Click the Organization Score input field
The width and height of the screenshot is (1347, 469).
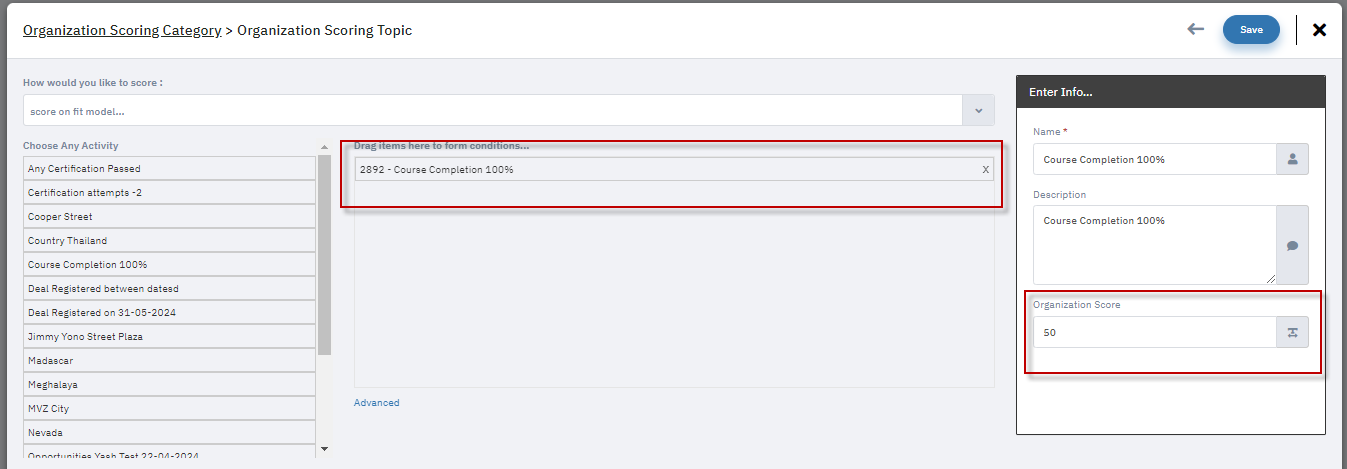(x=1155, y=332)
